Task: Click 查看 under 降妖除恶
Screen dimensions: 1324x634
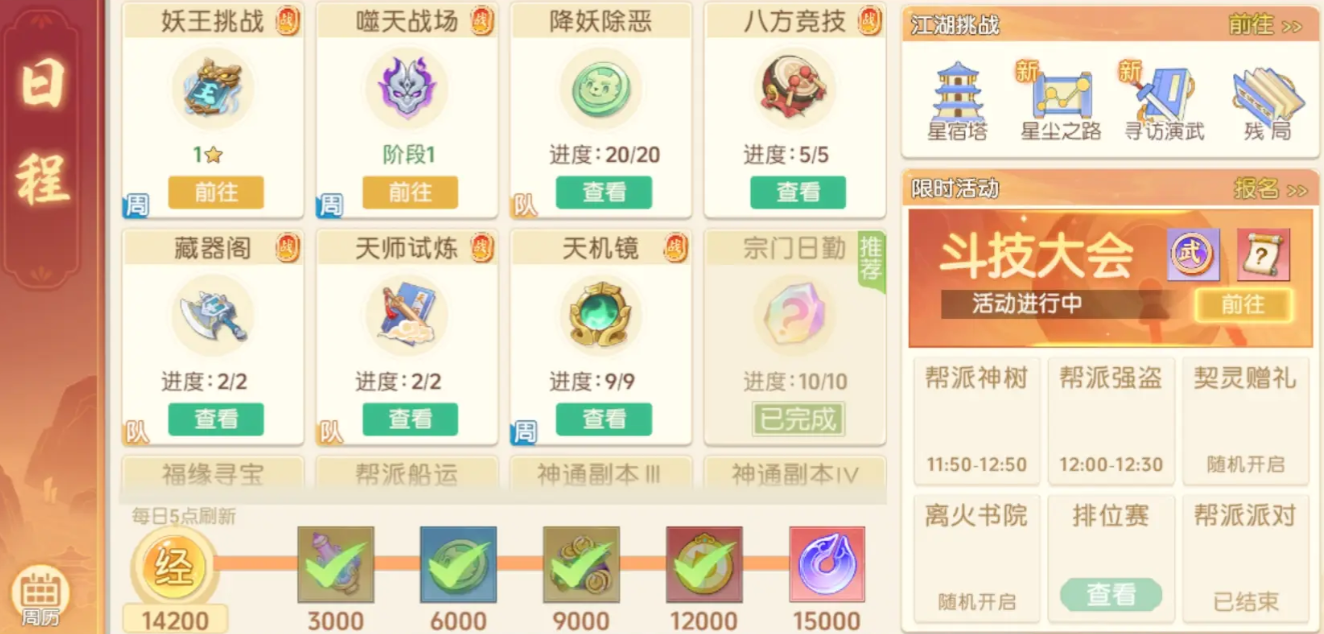Action: tap(604, 192)
